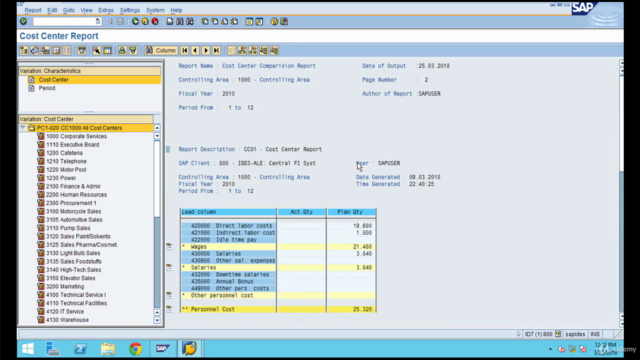Click the cost center tree scroll-up arrow

coord(157,128)
